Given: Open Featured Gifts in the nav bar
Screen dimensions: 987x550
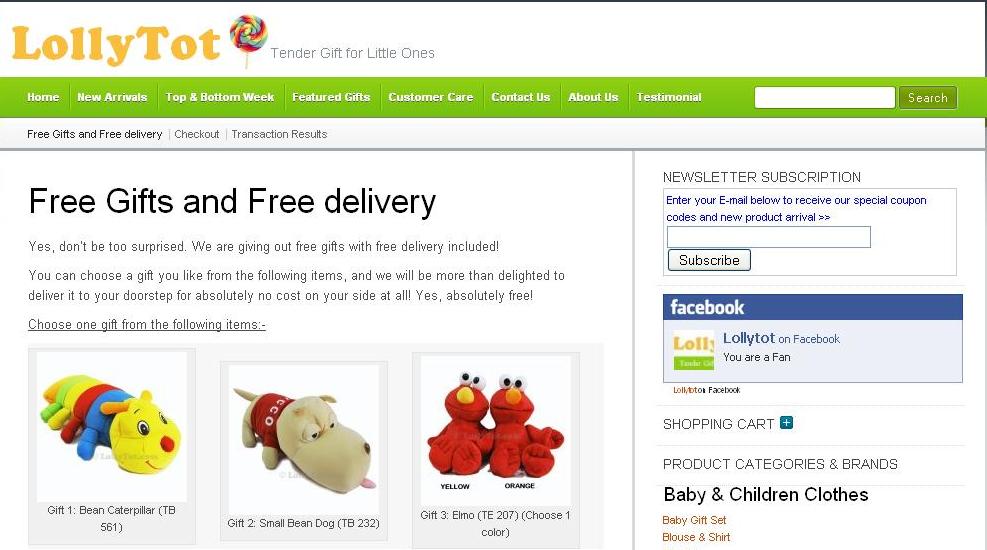Looking at the screenshot, I should [331, 97].
